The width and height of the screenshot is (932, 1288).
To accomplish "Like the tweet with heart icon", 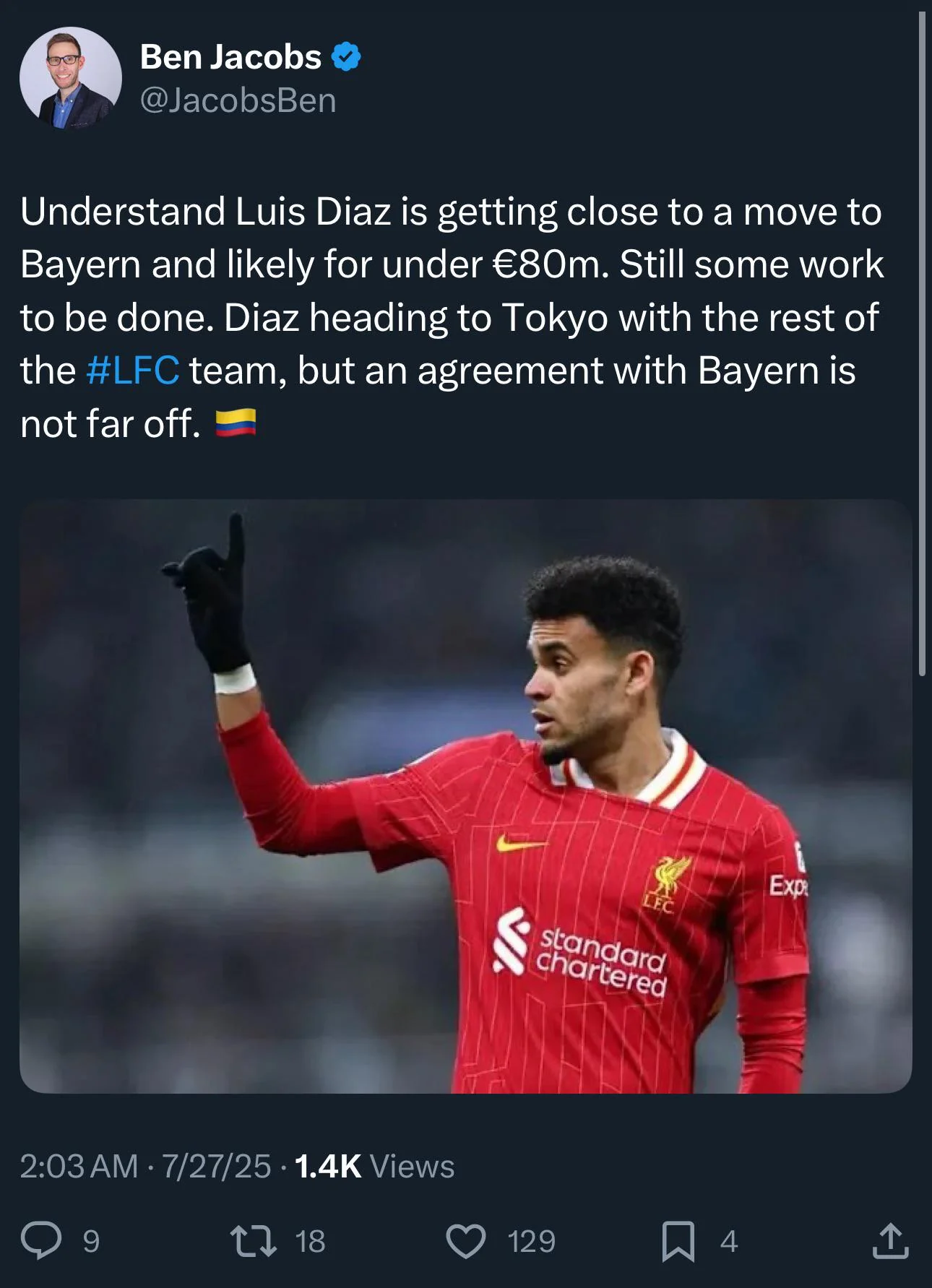I will [x=466, y=1241].
